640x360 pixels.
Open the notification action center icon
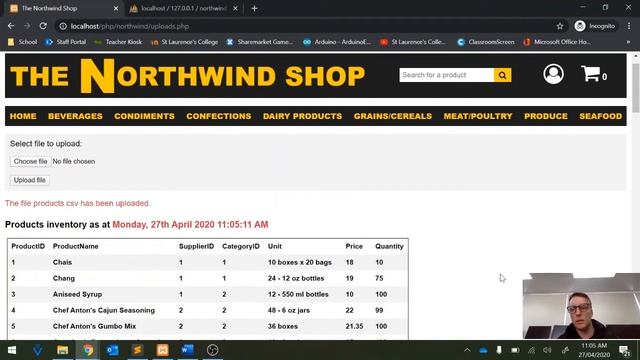(624, 350)
